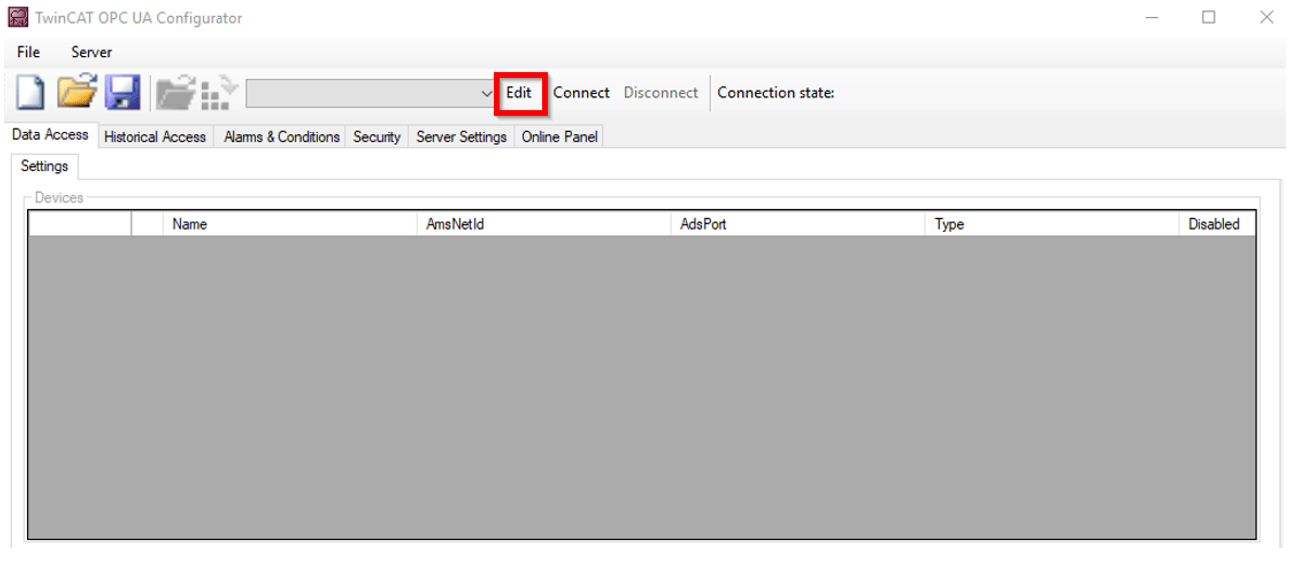The image size is (1293, 561).
Task: Select the Data Access tab
Action: [x=50, y=135]
